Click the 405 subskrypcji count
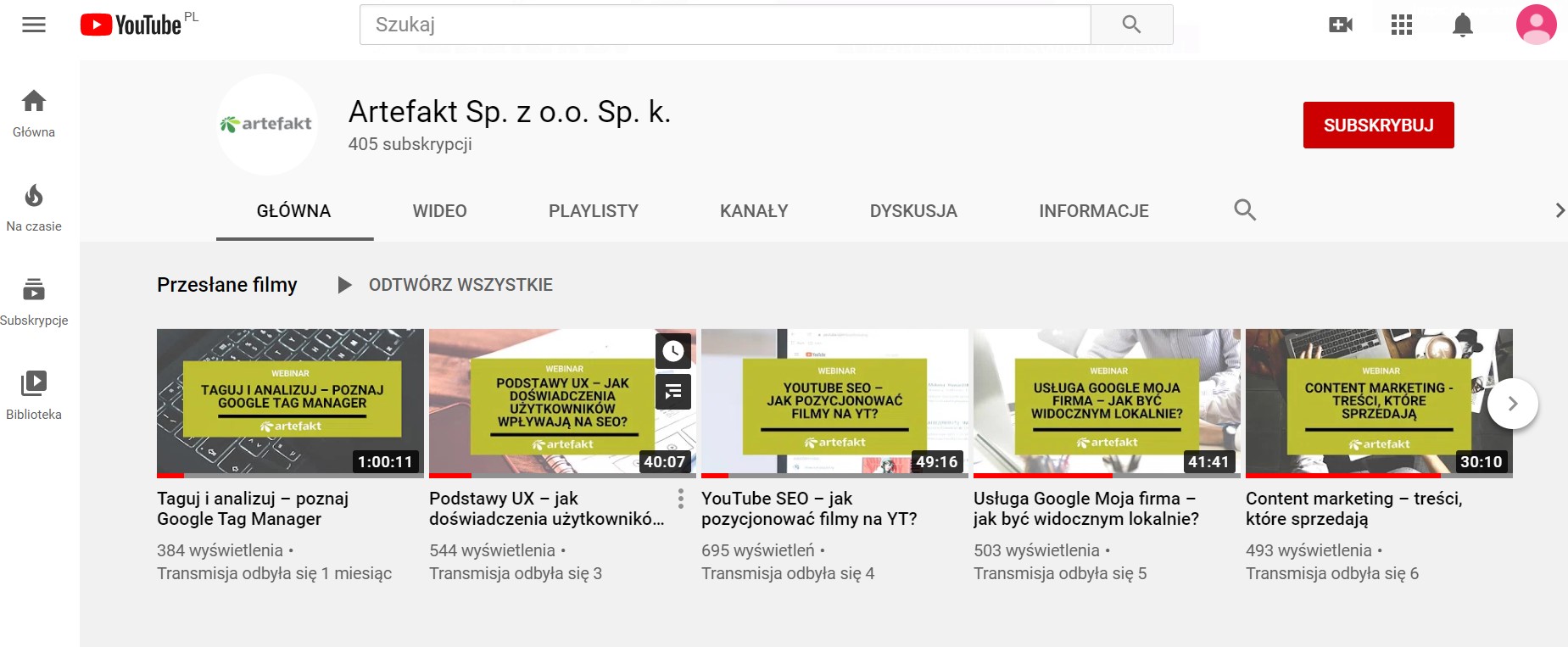 [x=410, y=144]
